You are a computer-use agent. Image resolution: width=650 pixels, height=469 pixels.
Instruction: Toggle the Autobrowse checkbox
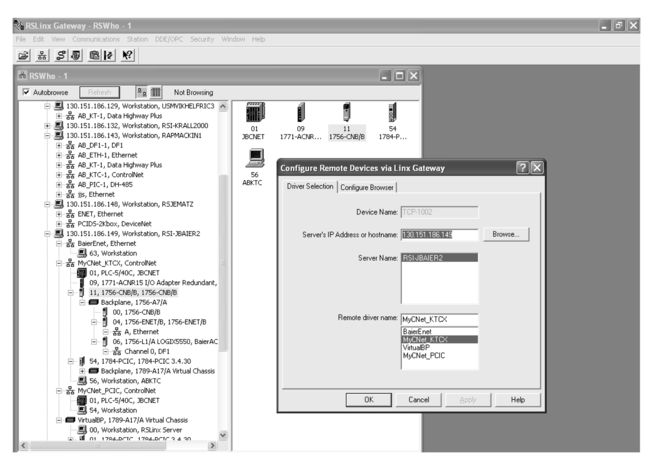point(26,92)
